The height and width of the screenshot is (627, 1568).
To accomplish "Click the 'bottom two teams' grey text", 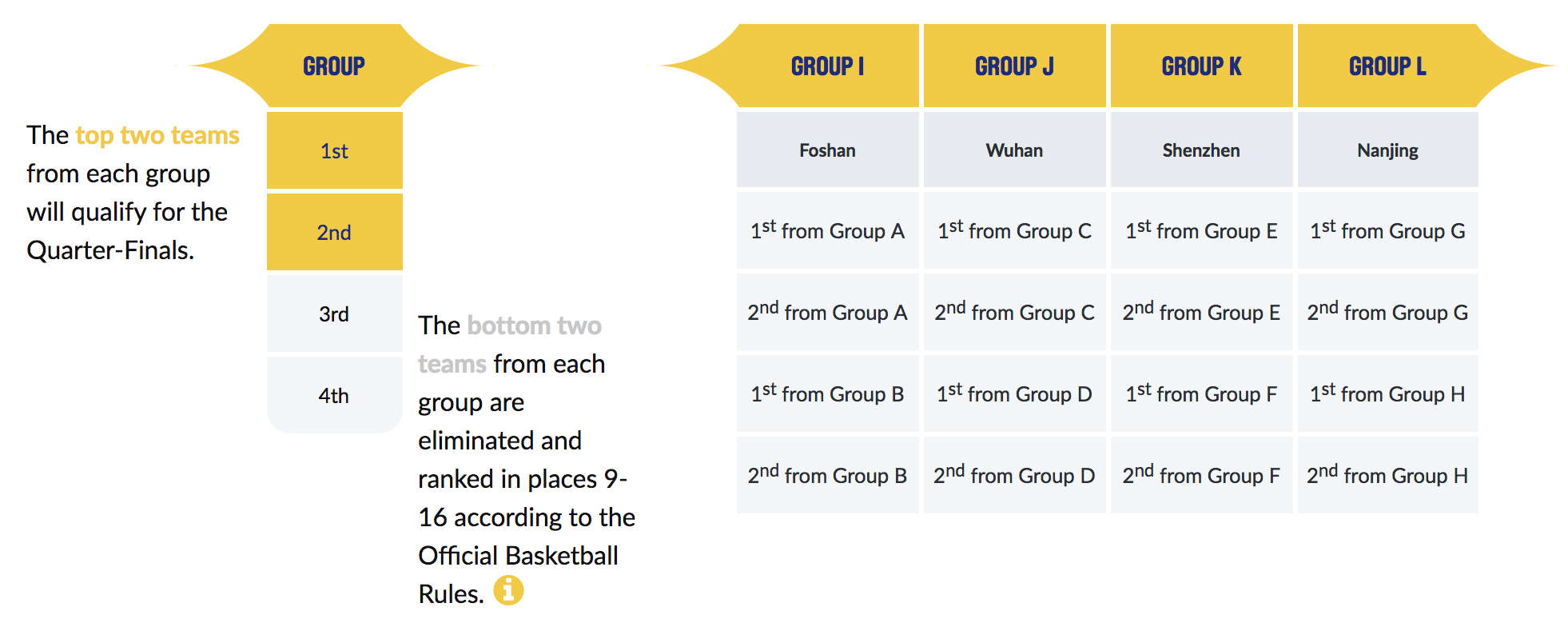I will coord(510,345).
